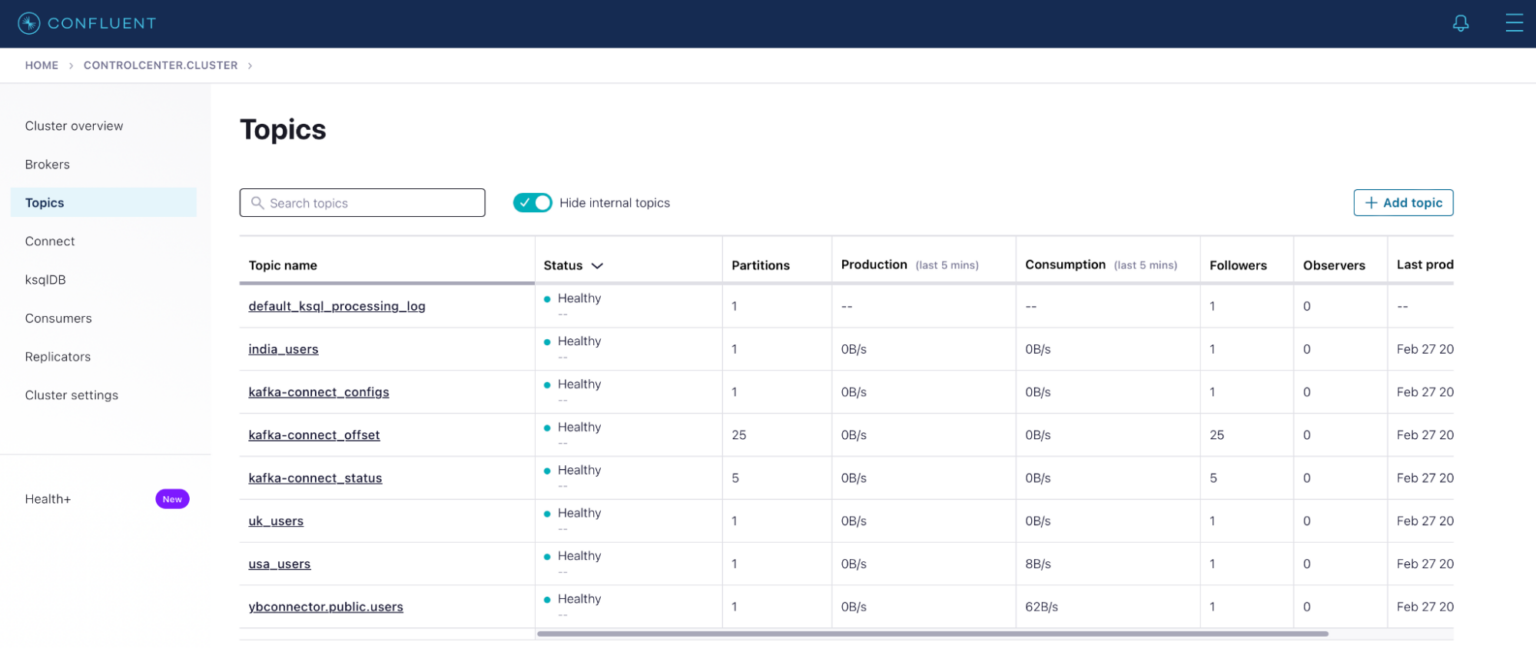Viewport: 1536px width, 649px height.
Task: Click the magnifier icon in the search box
Action: (x=256, y=202)
